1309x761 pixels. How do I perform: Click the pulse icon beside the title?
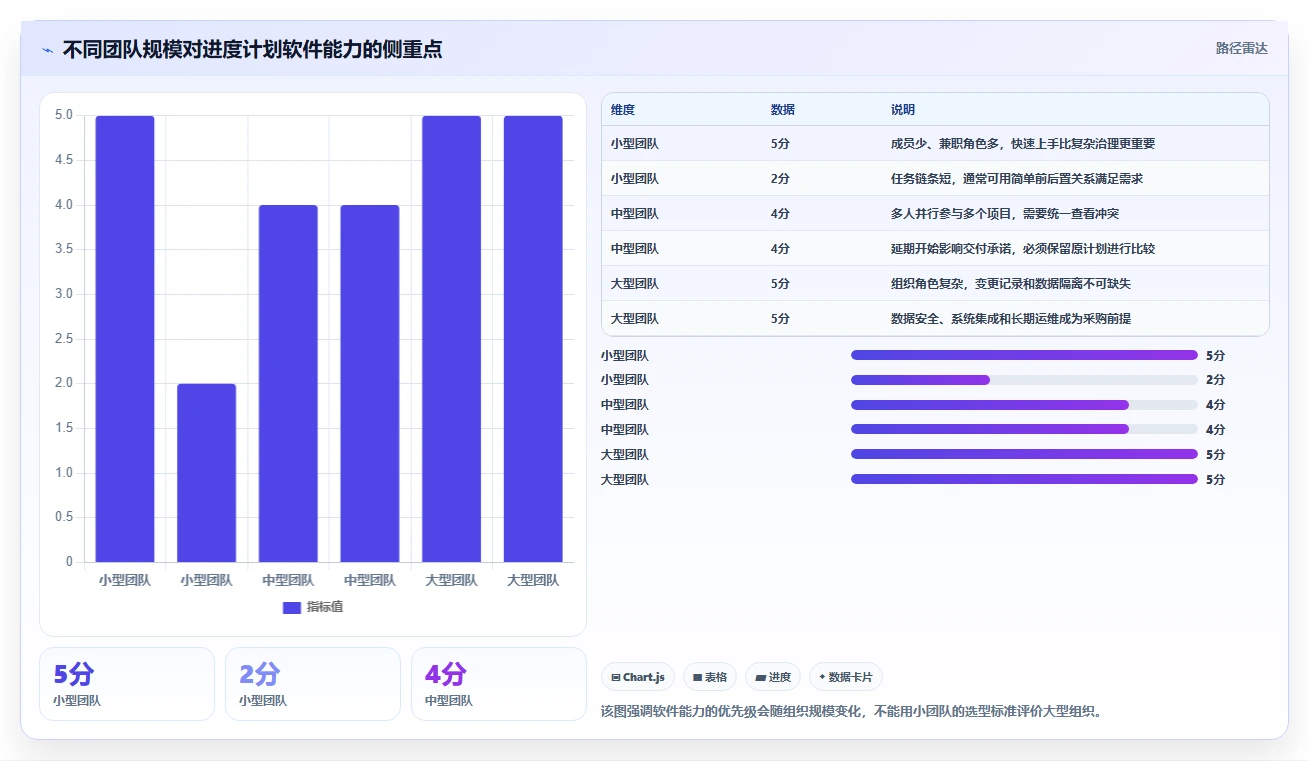(47, 50)
